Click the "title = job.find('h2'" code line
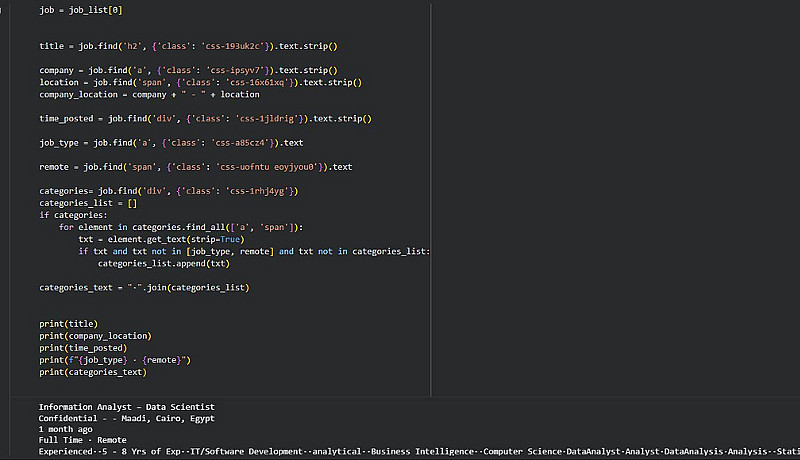The height and width of the screenshot is (460, 800). pos(188,46)
